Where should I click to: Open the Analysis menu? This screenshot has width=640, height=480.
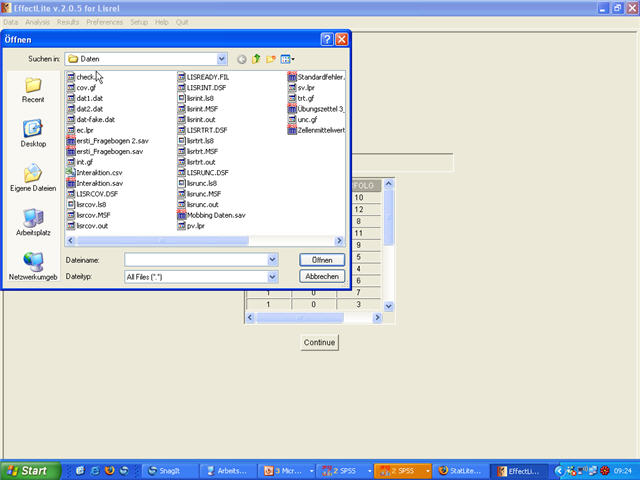click(37, 21)
